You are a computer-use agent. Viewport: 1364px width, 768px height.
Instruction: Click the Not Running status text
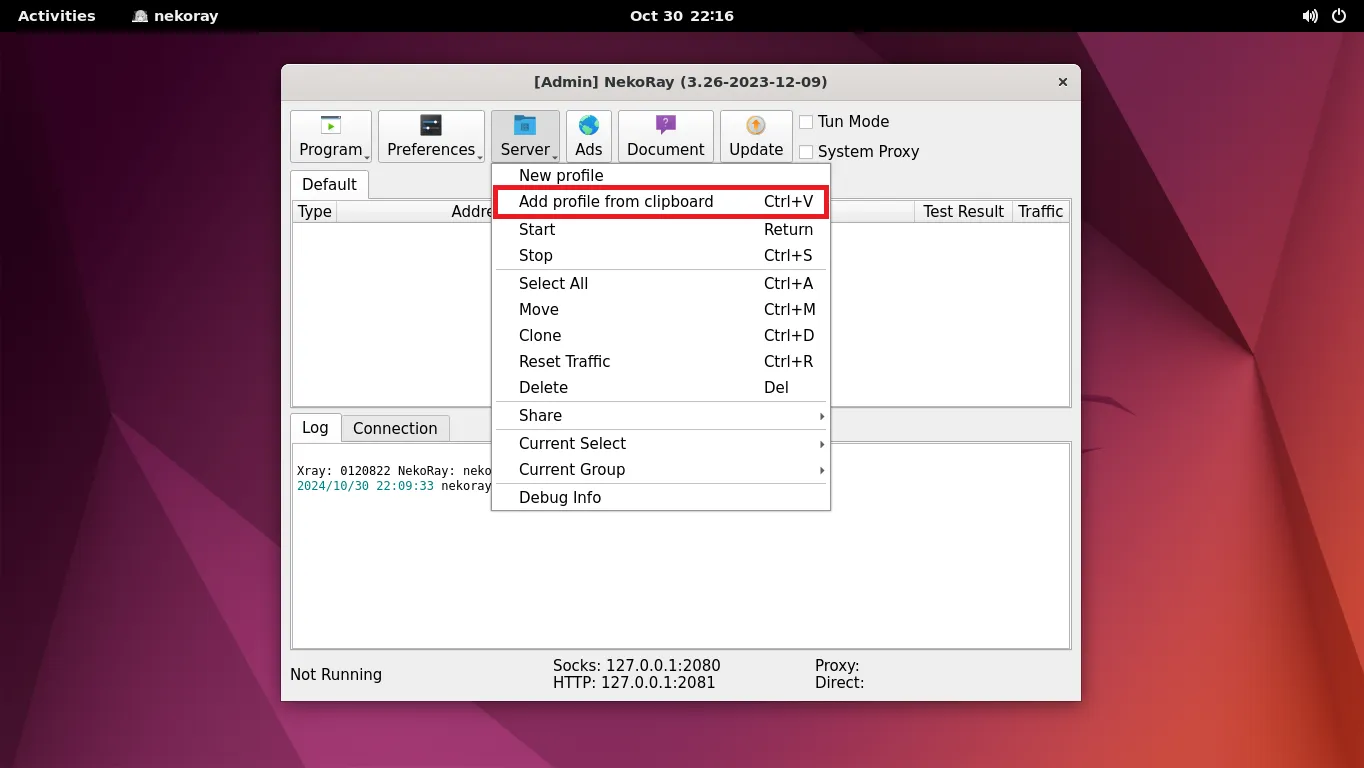[336, 675]
